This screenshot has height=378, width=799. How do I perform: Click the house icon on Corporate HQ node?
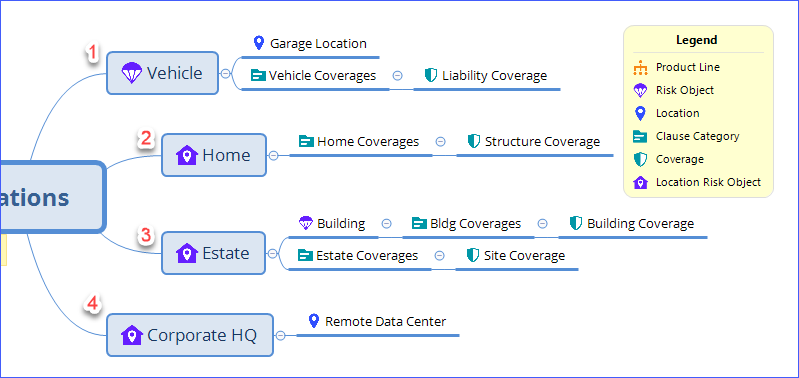[132, 335]
